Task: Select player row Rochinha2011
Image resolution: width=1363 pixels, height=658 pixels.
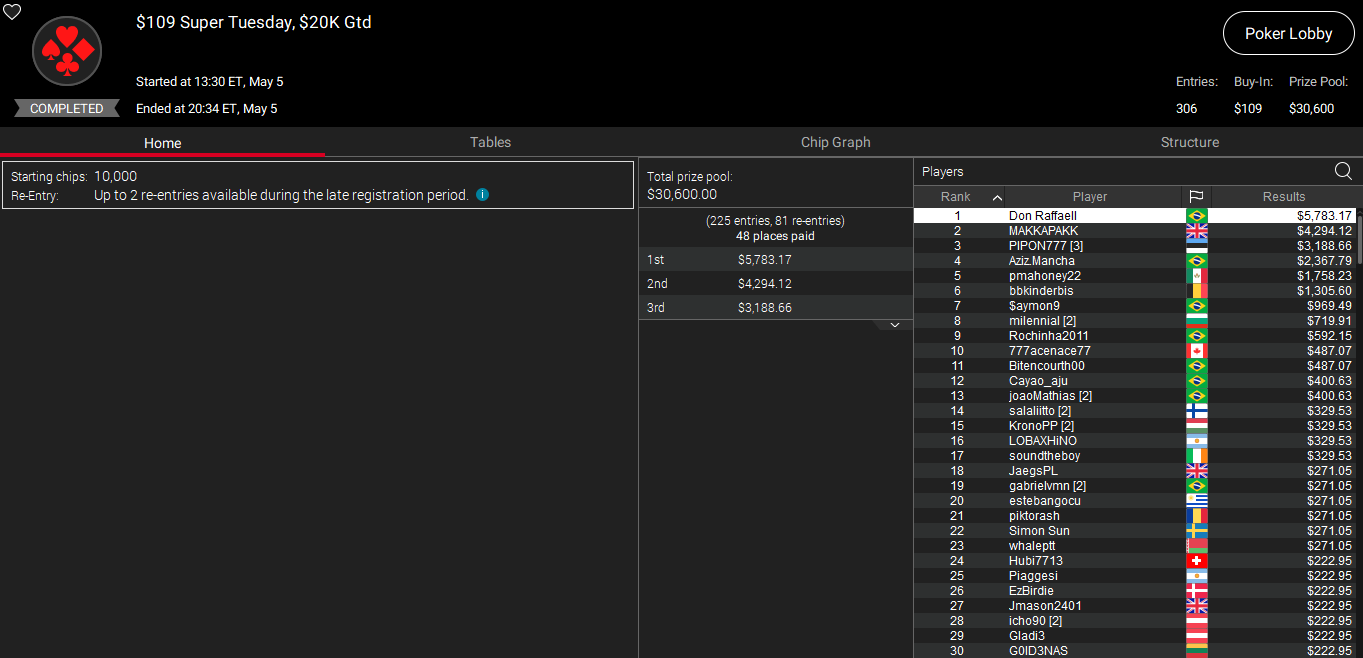Action: coord(1135,336)
